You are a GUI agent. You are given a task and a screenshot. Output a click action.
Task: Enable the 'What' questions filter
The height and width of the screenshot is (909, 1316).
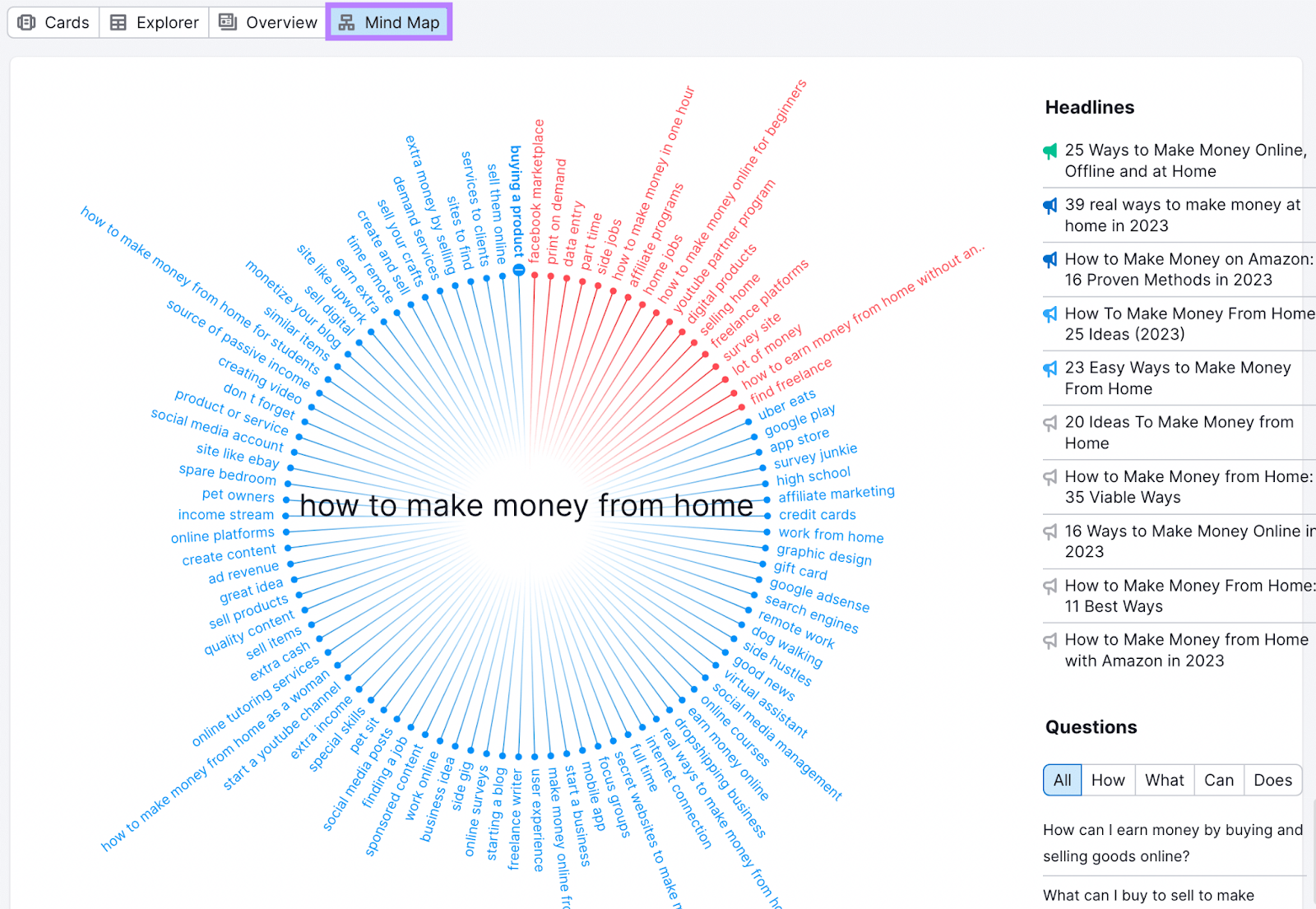point(1164,780)
